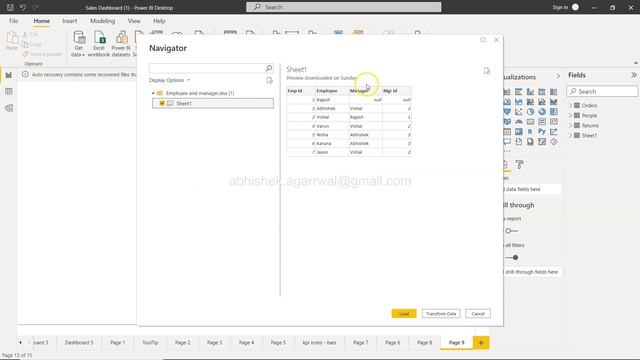Click Sign in in title bar
This screenshot has height=360, width=640.
coord(560,7)
